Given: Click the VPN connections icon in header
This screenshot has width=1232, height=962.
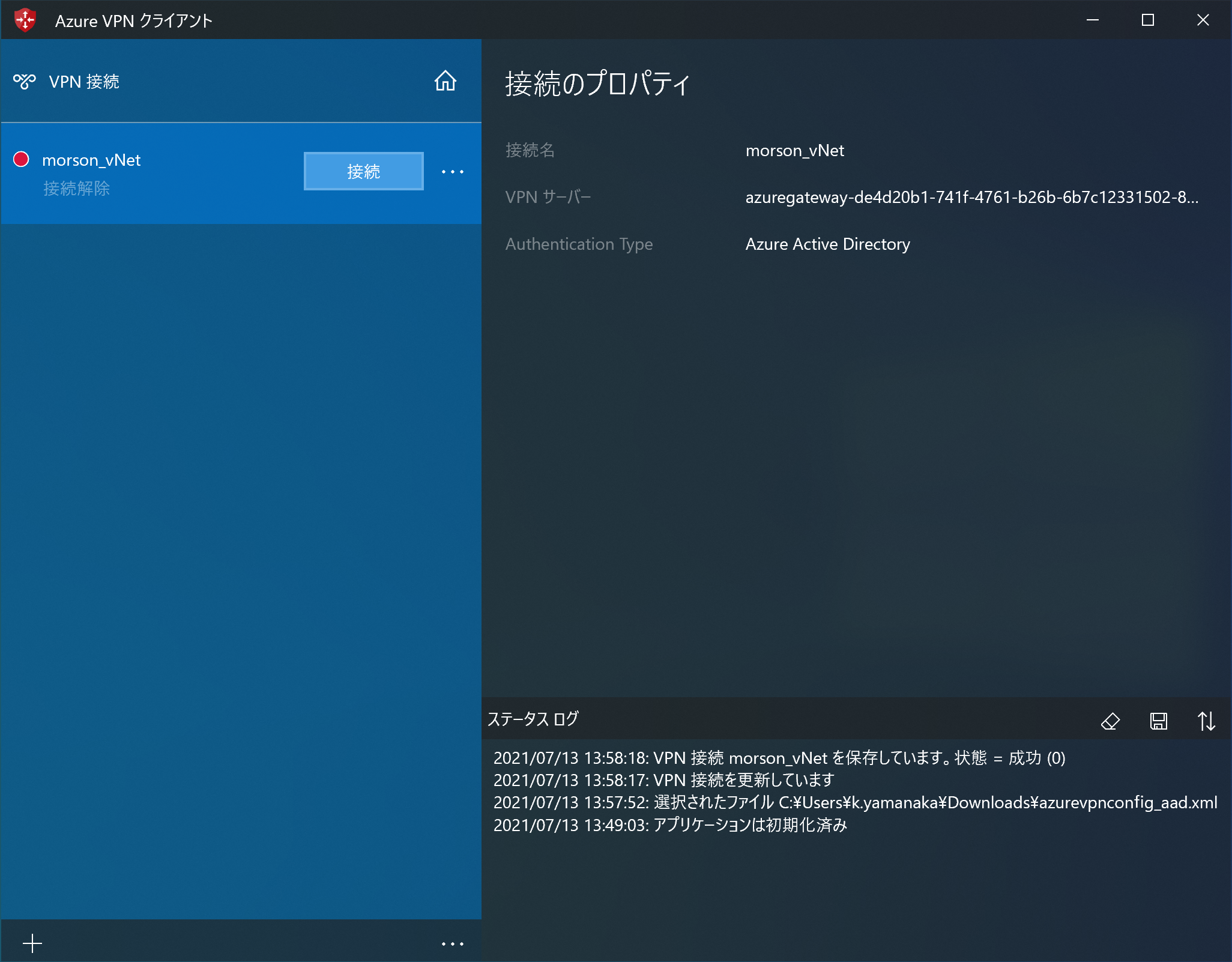Looking at the screenshot, I should (x=25, y=81).
